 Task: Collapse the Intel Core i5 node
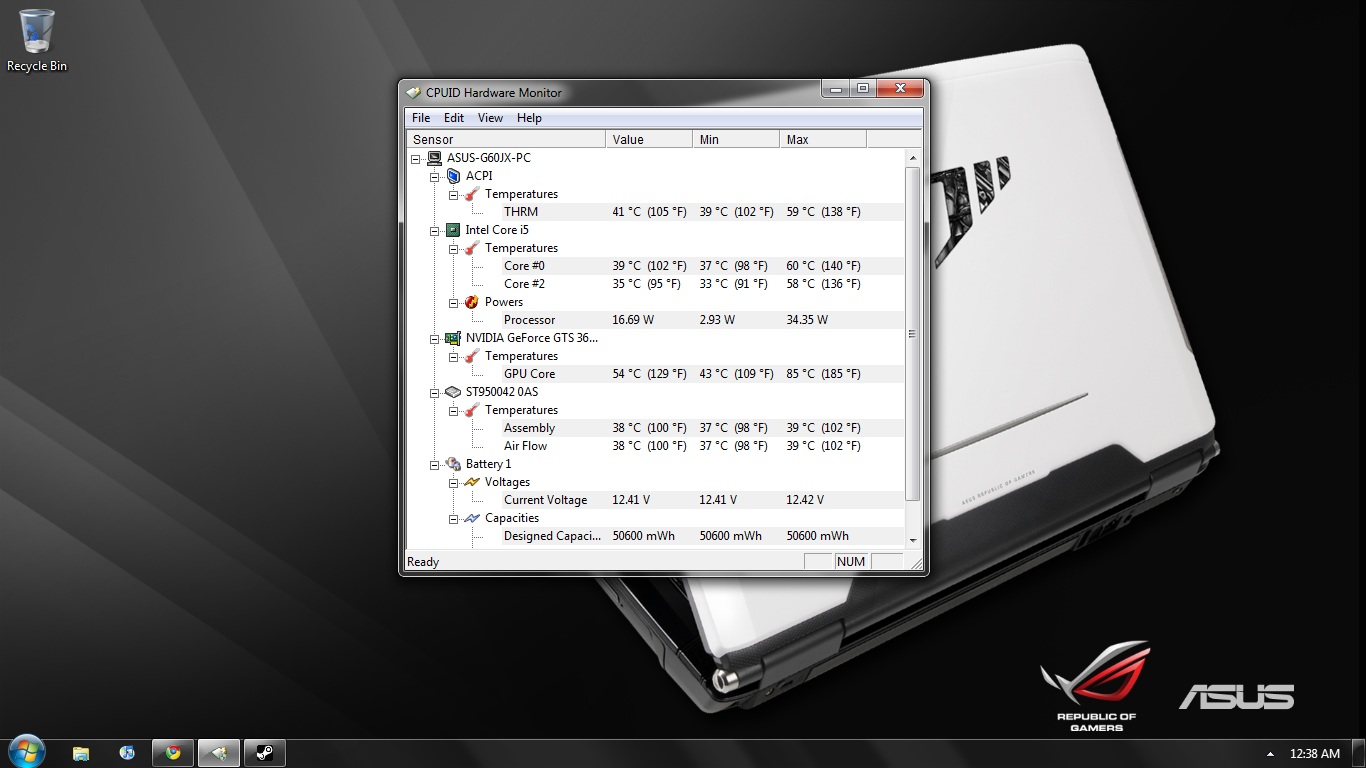(x=435, y=230)
